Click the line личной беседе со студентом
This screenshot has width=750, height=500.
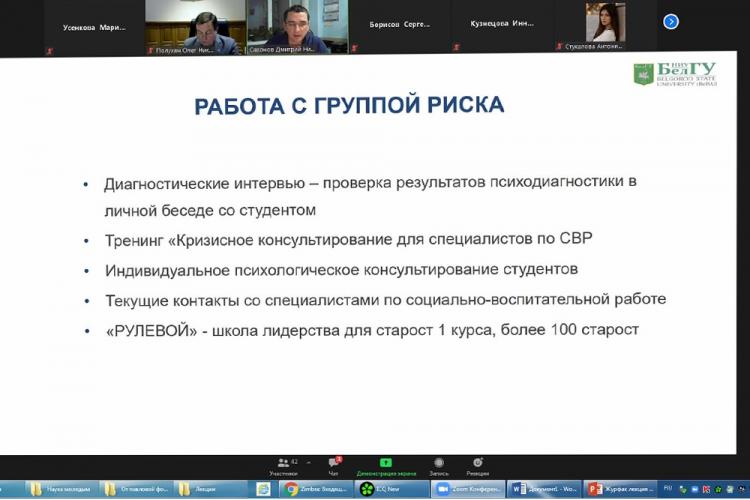(x=210, y=211)
